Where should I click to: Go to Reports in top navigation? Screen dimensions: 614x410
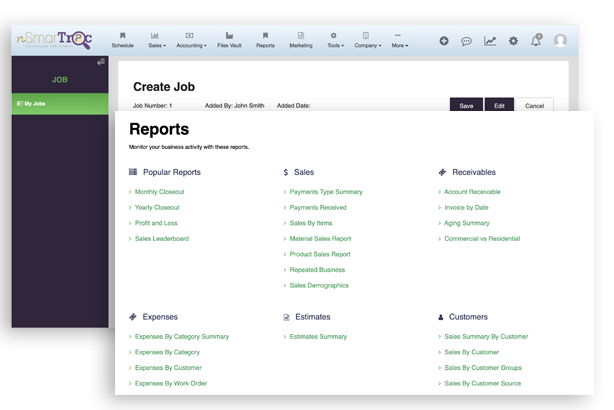click(x=265, y=40)
